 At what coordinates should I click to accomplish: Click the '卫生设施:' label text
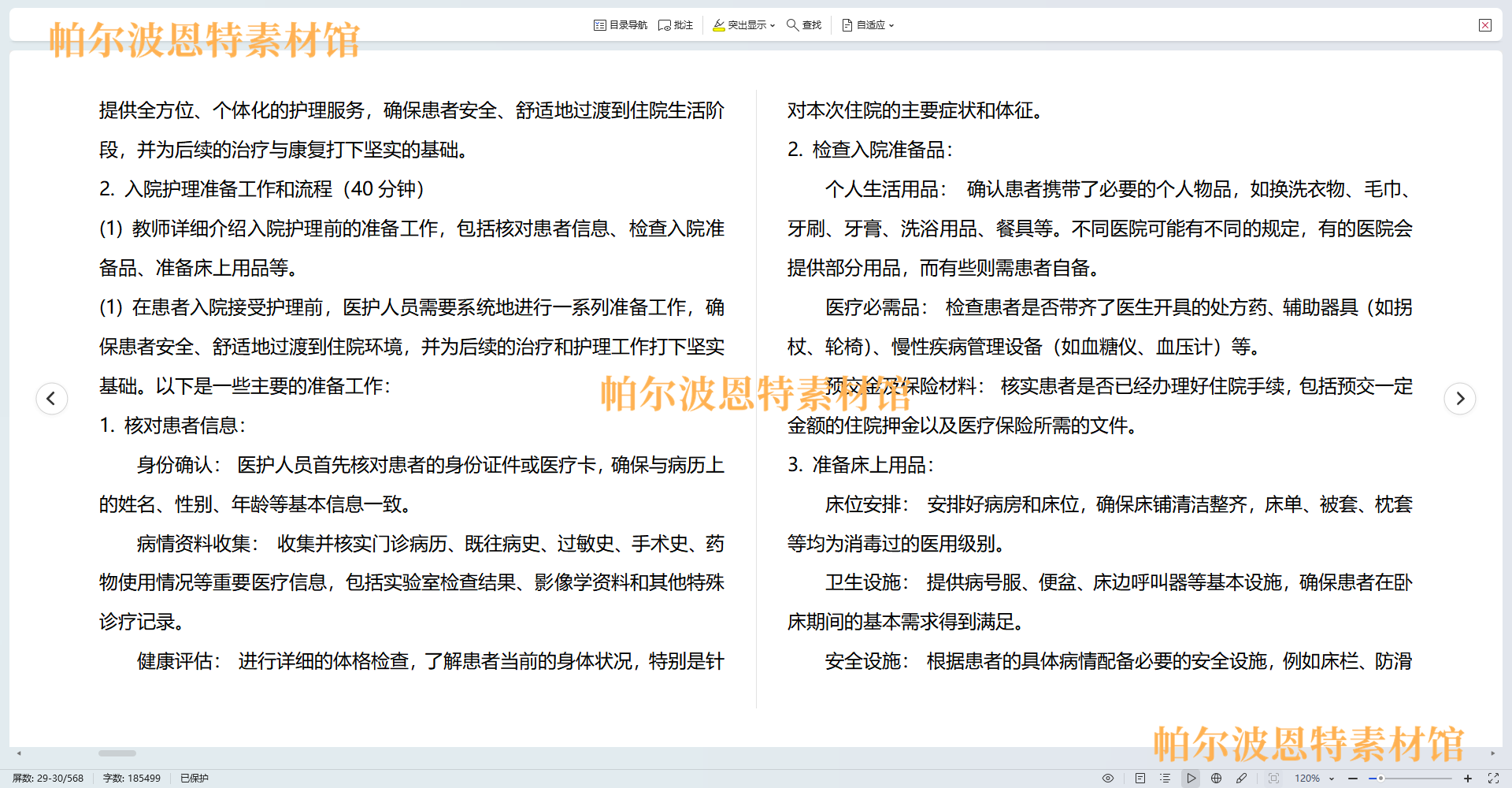pos(867,582)
